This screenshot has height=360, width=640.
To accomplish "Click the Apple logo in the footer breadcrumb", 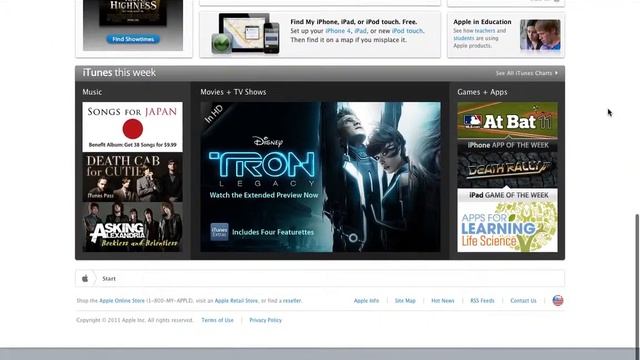I will pos(85,278).
